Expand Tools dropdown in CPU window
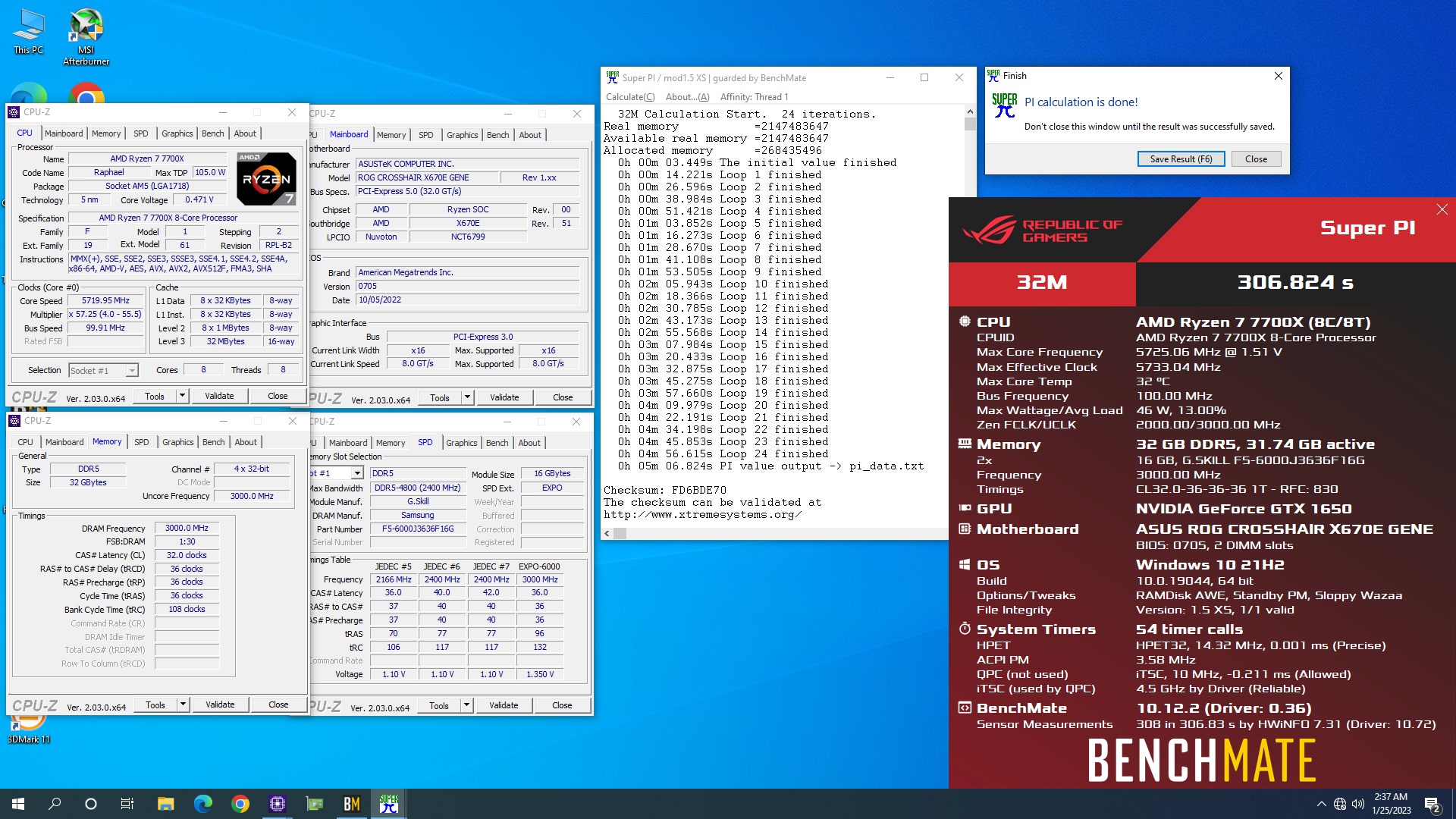Image resolution: width=1456 pixels, height=819 pixels. point(182,396)
